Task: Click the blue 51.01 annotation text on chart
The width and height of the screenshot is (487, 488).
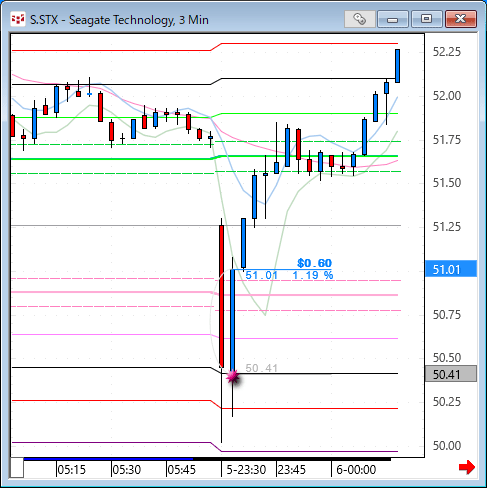Action: coord(262,275)
